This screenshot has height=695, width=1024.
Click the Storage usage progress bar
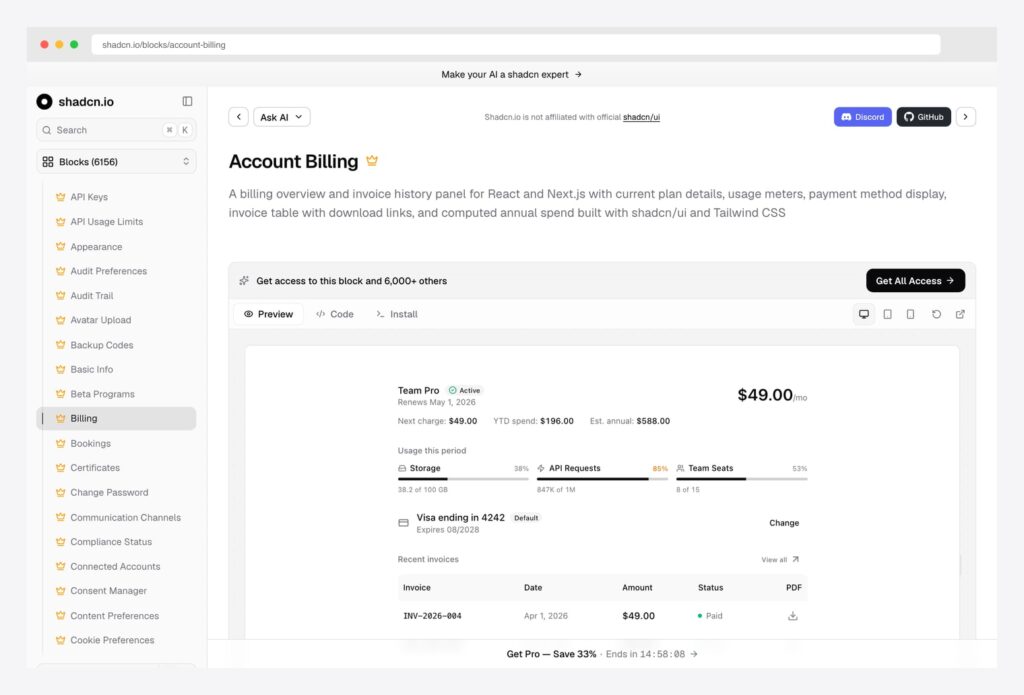coord(463,479)
